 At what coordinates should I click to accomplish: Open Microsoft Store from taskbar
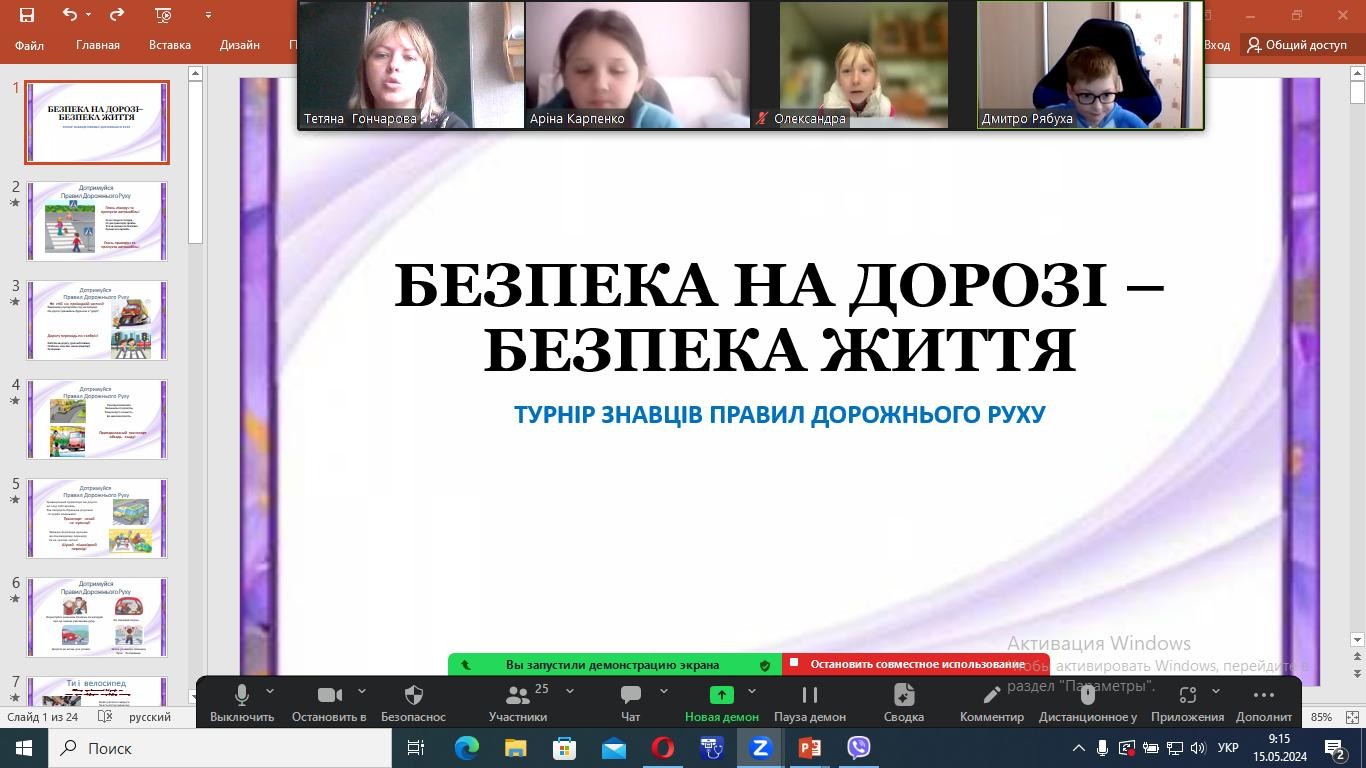(564, 748)
